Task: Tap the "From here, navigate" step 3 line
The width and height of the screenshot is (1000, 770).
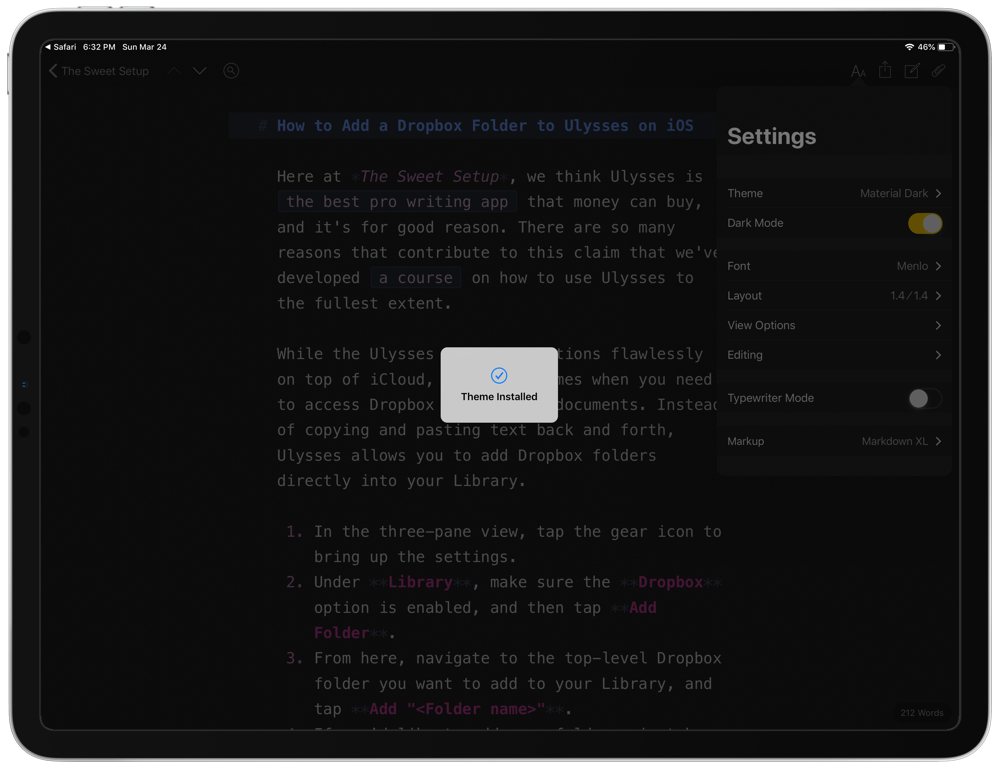Action: pyautogui.click(x=517, y=658)
